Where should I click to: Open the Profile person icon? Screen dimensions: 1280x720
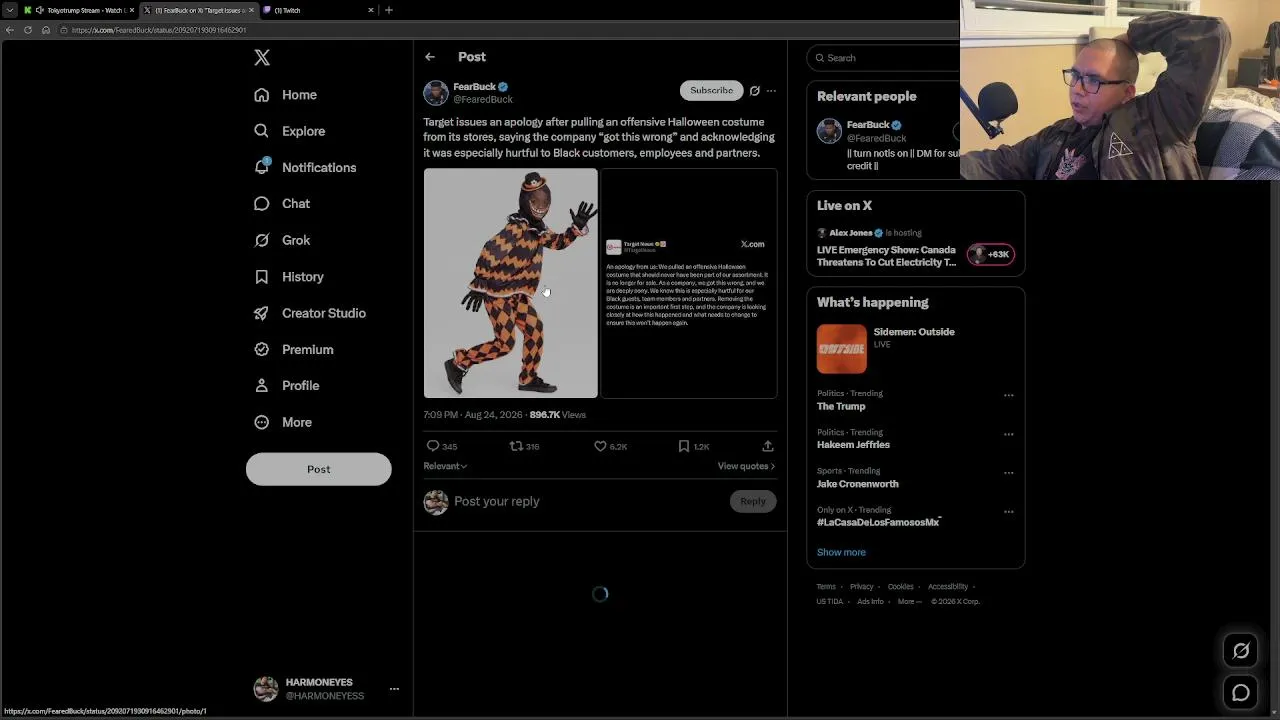click(262, 386)
